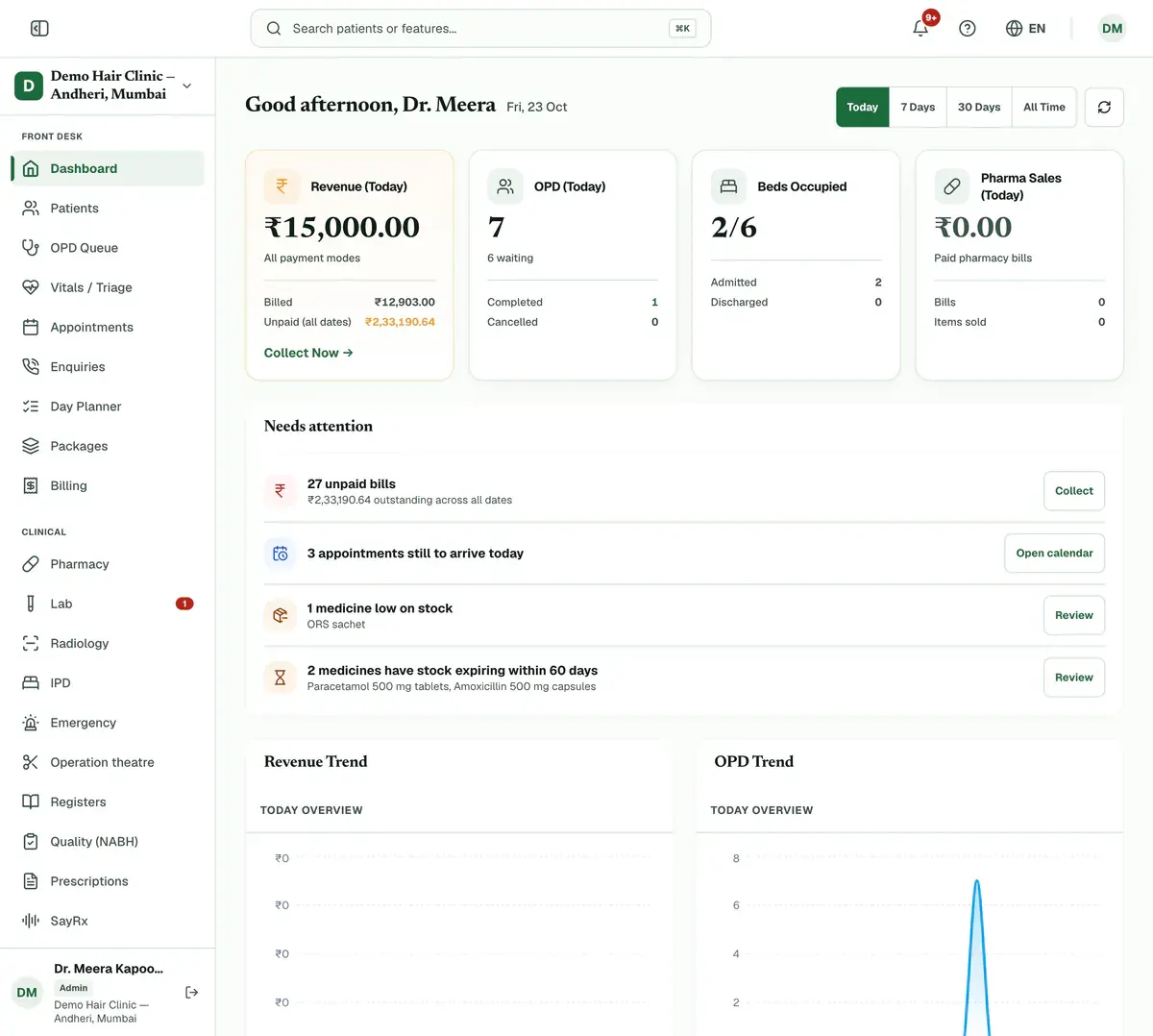Viewport: 1153px width, 1036px height.
Task: Open the Beds Occupied card
Action: [x=797, y=265]
